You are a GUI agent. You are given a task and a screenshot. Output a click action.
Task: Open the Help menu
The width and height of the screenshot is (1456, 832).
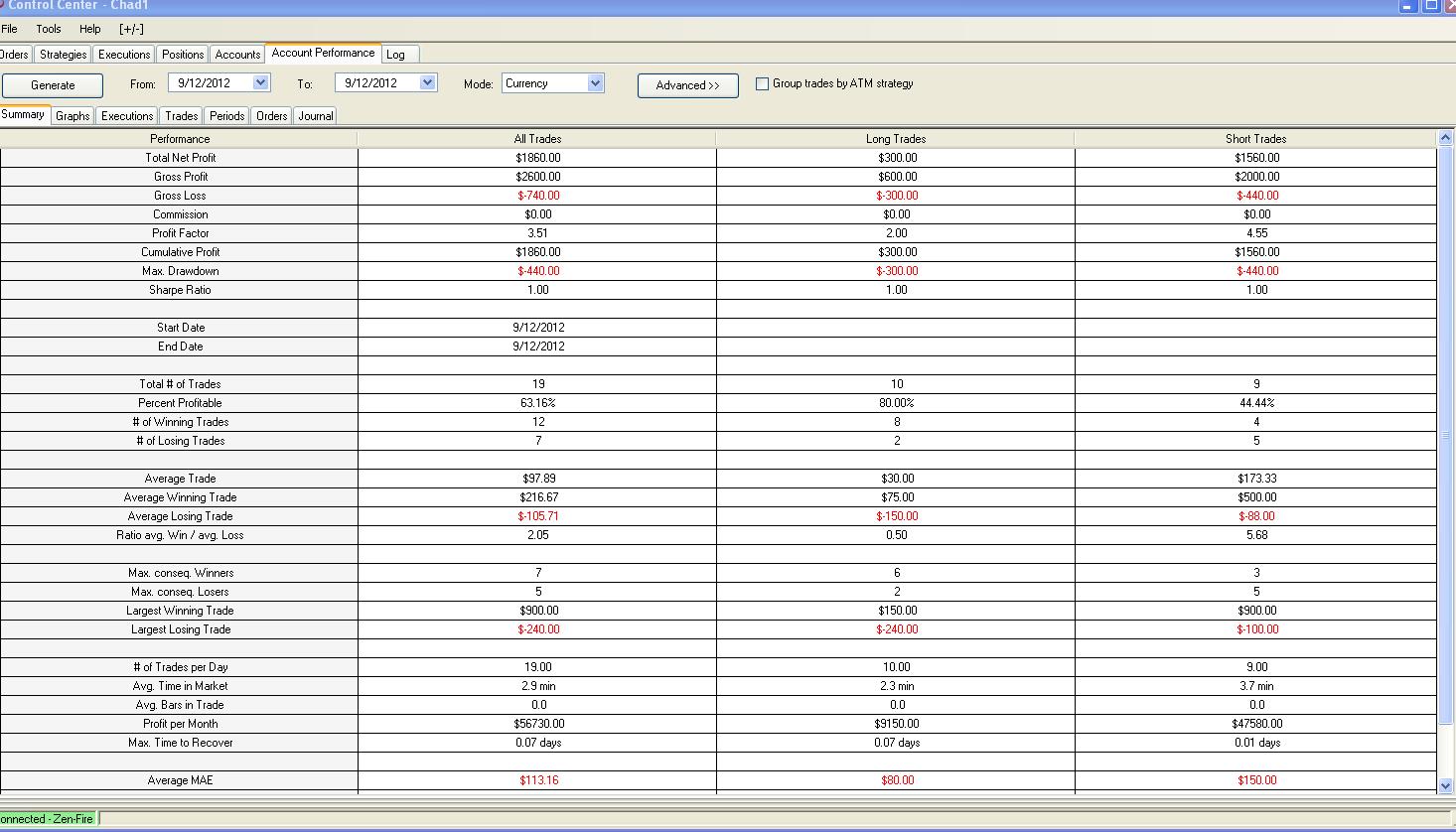coord(90,29)
